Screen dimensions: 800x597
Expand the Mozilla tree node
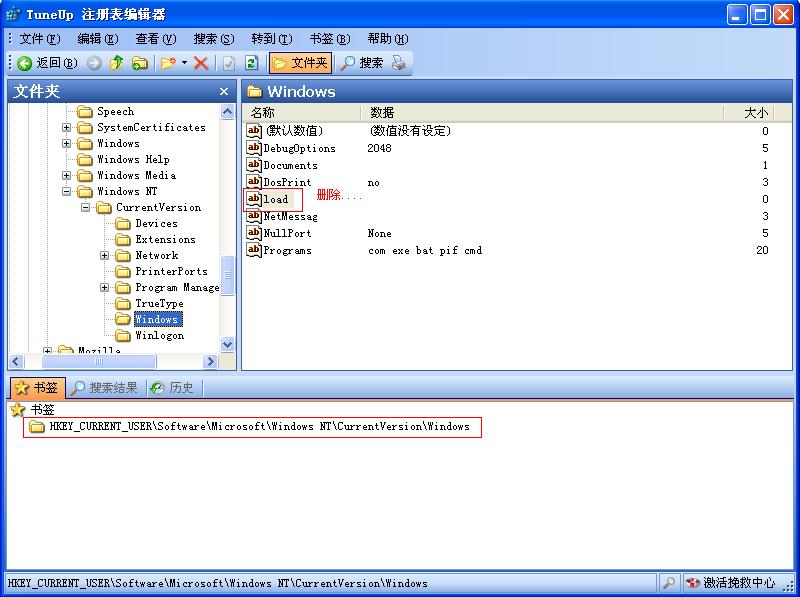click(x=47, y=351)
